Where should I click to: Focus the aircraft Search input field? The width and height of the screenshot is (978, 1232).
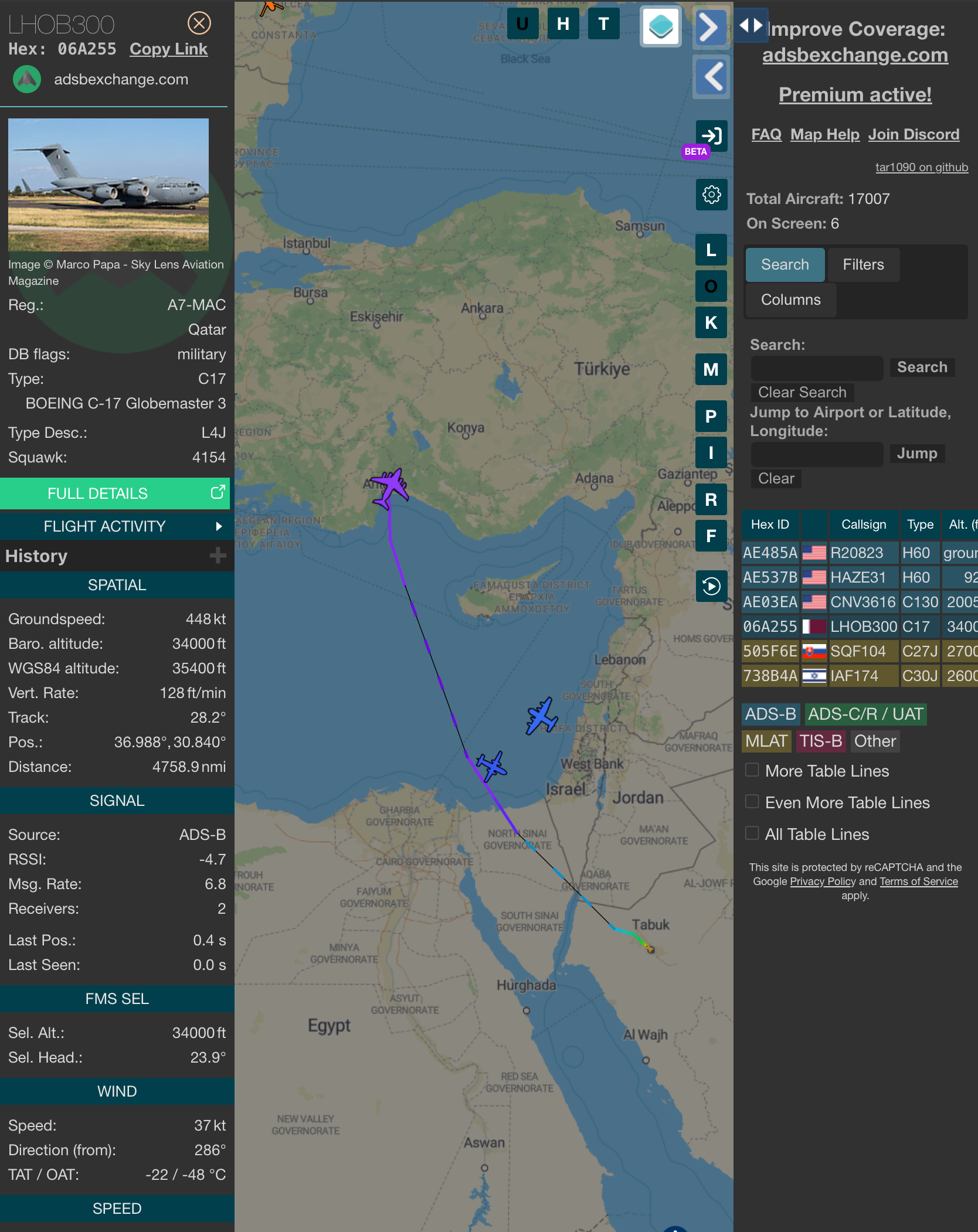pyautogui.click(x=817, y=368)
